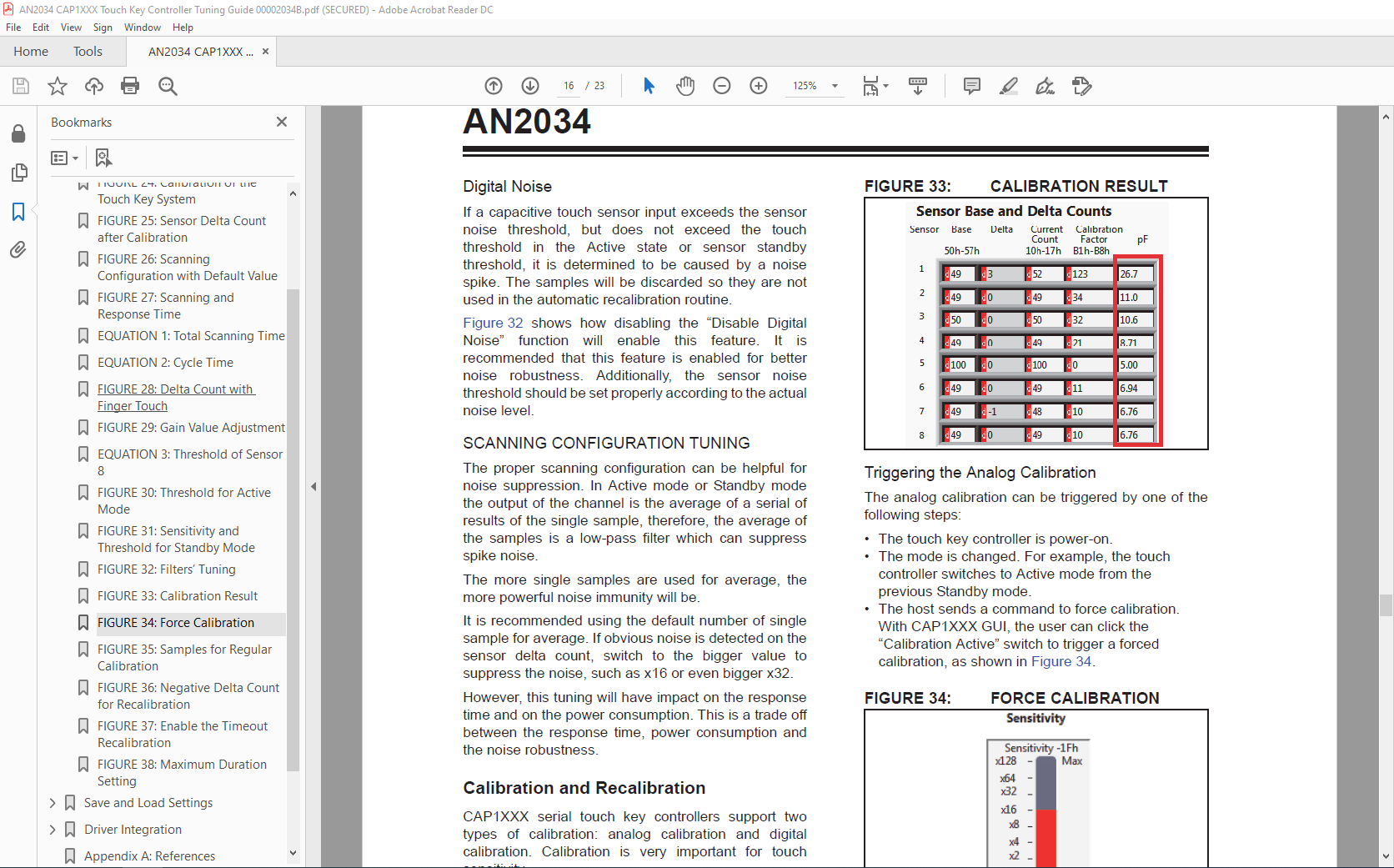Close the Bookmarks panel

pos(282,122)
